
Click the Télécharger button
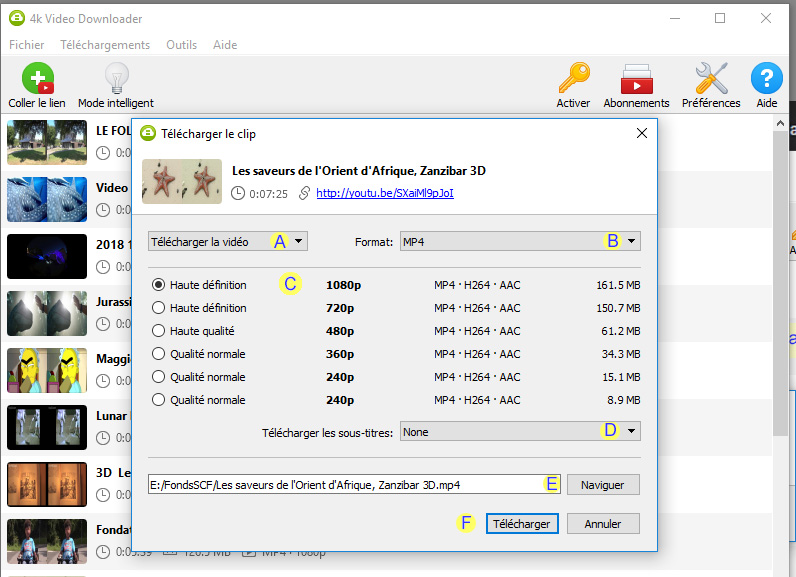coord(520,524)
